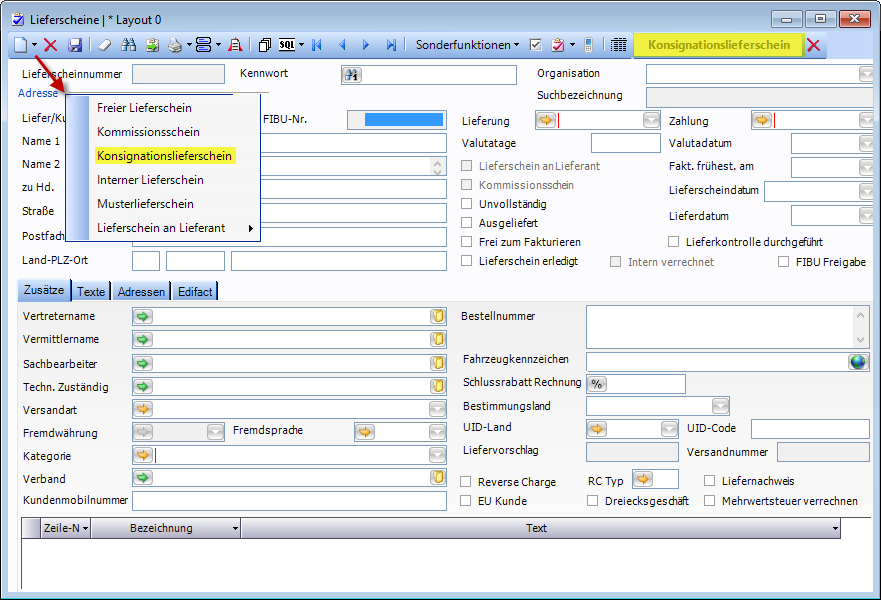Click the SQL toolbar icon
The height and width of the screenshot is (600, 881).
click(x=287, y=45)
